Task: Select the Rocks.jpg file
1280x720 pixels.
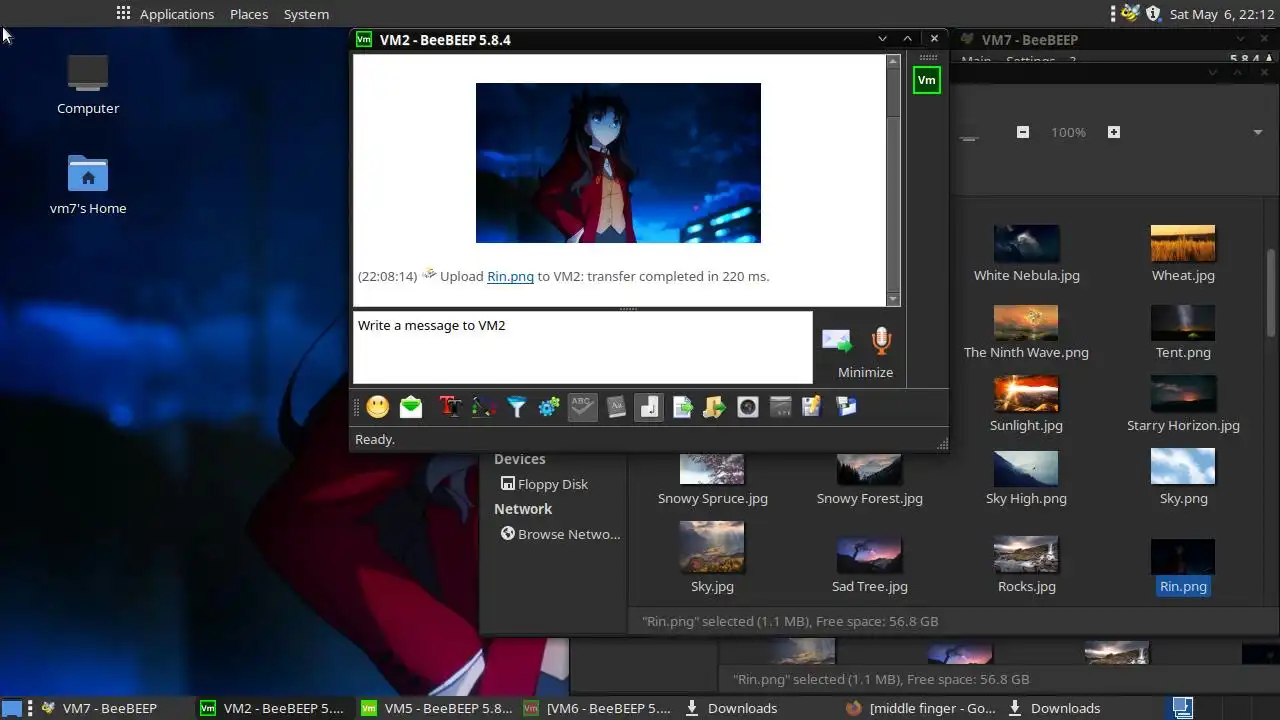Action: pos(1026,566)
